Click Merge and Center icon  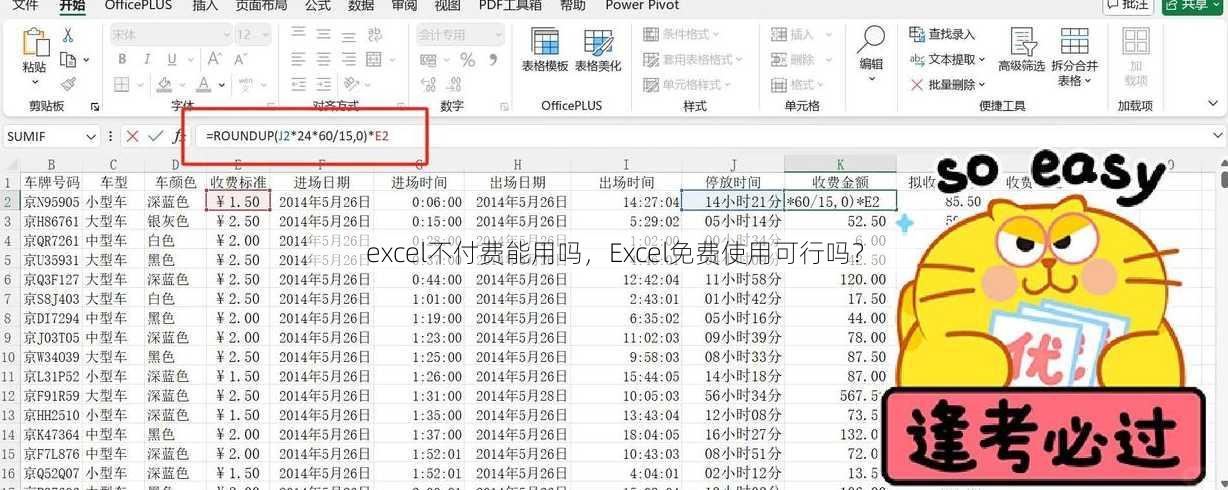click(x=376, y=60)
